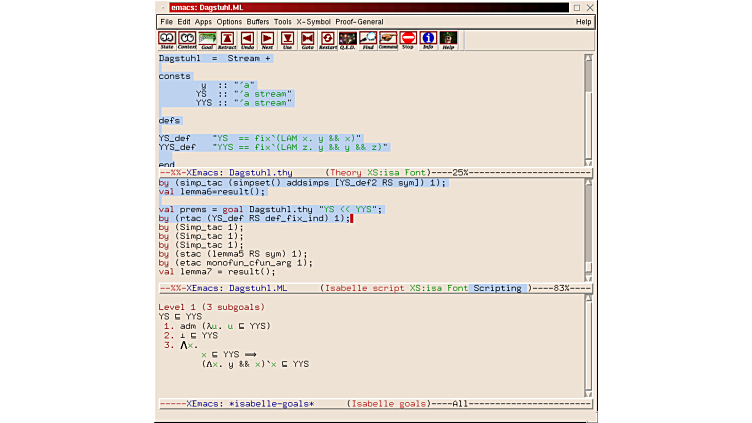752x423 pixels.
Task: Undo the last proof step
Action: point(247,39)
